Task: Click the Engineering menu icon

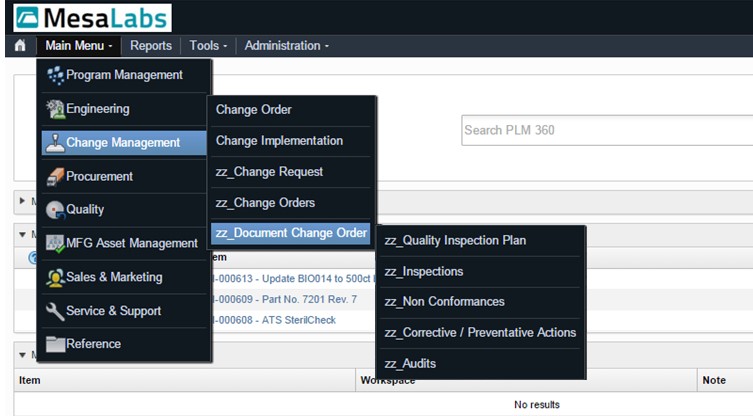Action: click(x=55, y=109)
